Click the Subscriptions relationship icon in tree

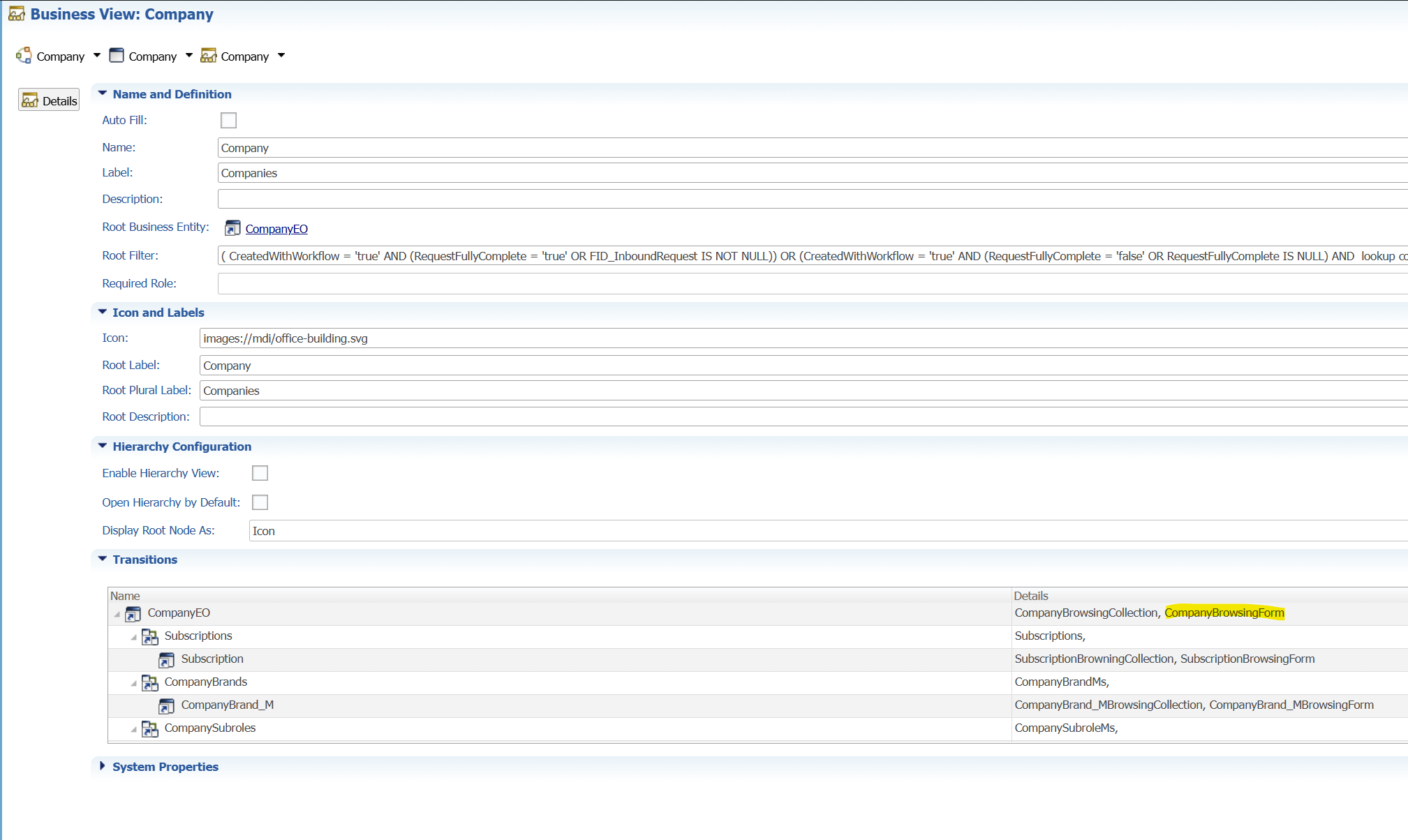[149, 636]
